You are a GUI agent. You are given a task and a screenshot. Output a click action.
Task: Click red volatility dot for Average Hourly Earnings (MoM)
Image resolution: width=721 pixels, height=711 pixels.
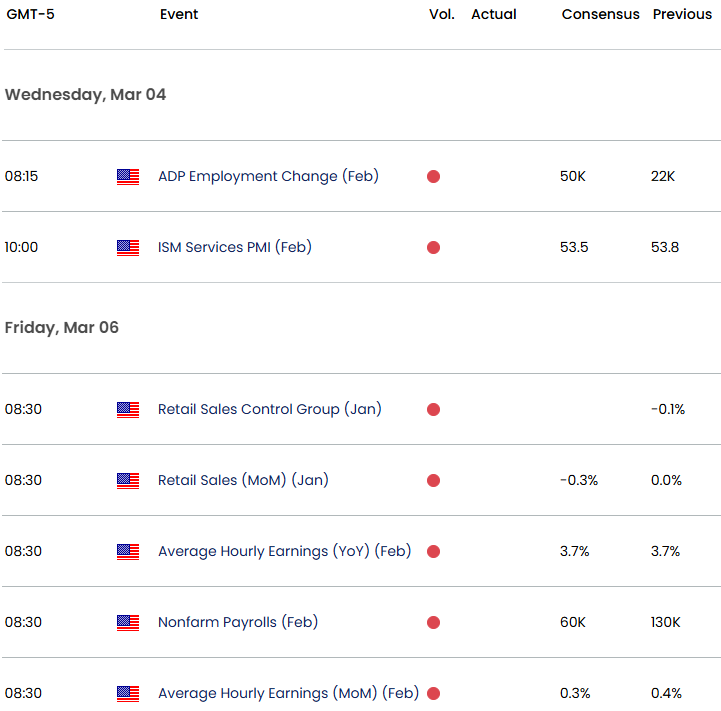click(433, 694)
